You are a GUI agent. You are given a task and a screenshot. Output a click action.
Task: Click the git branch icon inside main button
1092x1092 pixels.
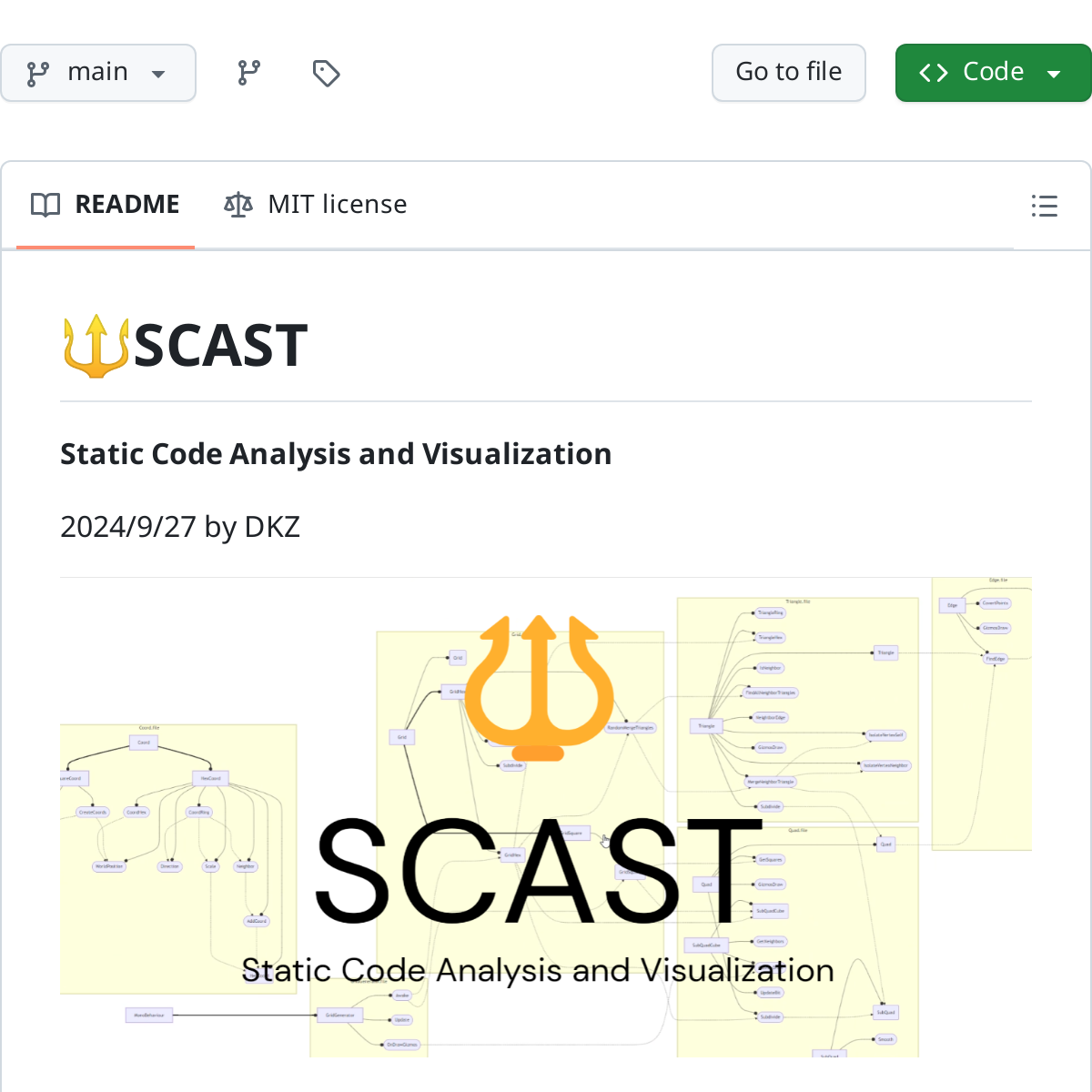(38, 74)
